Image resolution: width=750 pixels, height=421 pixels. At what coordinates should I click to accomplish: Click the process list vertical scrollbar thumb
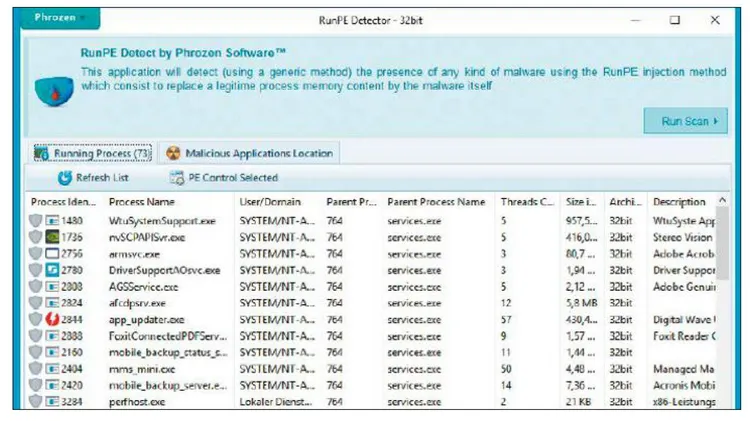[722, 244]
